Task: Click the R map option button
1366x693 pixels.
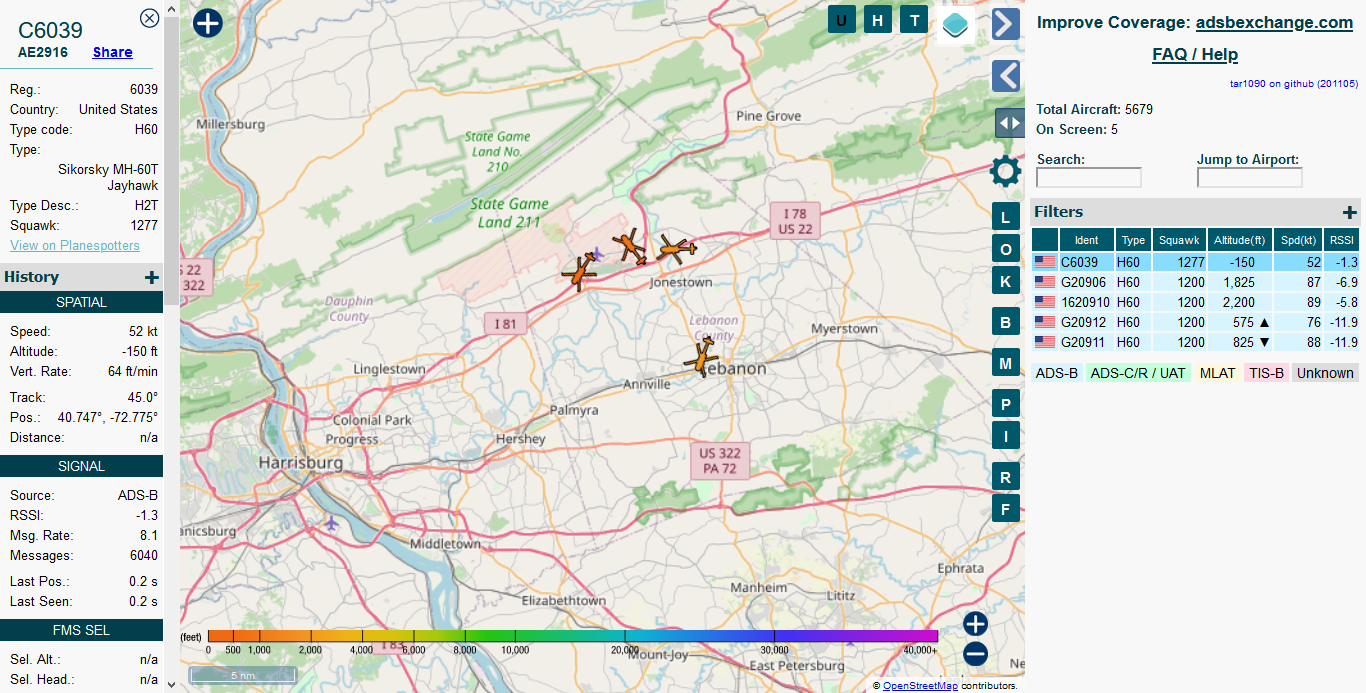Action: coord(1006,477)
